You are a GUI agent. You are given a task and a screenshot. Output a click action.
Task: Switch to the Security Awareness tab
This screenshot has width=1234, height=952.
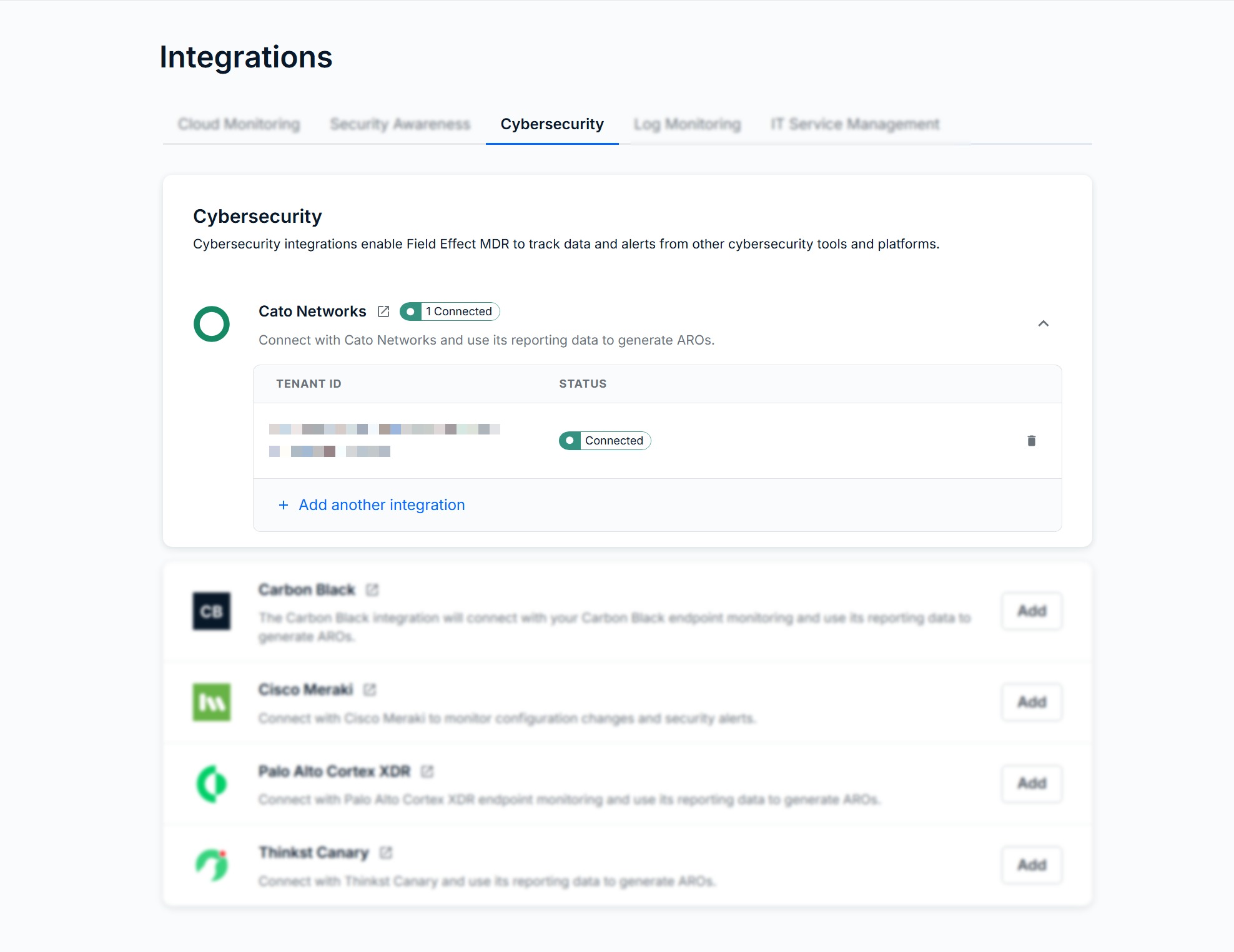(400, 124)
